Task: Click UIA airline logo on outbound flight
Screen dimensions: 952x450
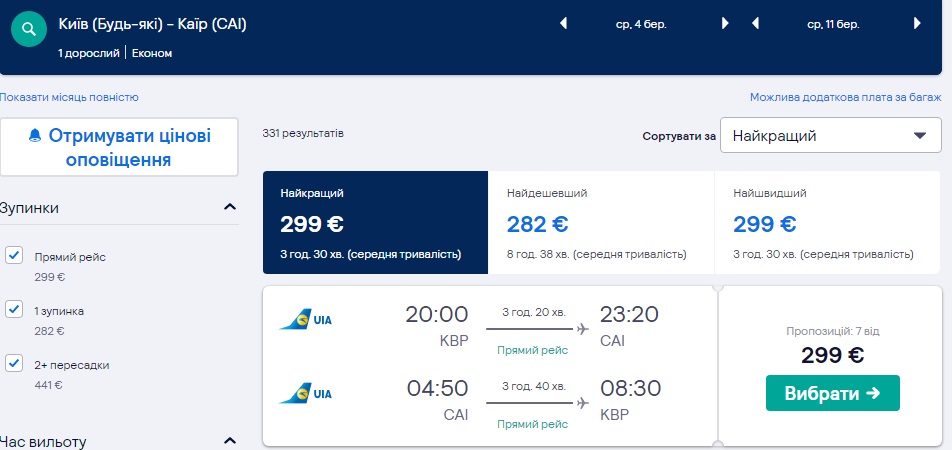Action: coord(307,320)
